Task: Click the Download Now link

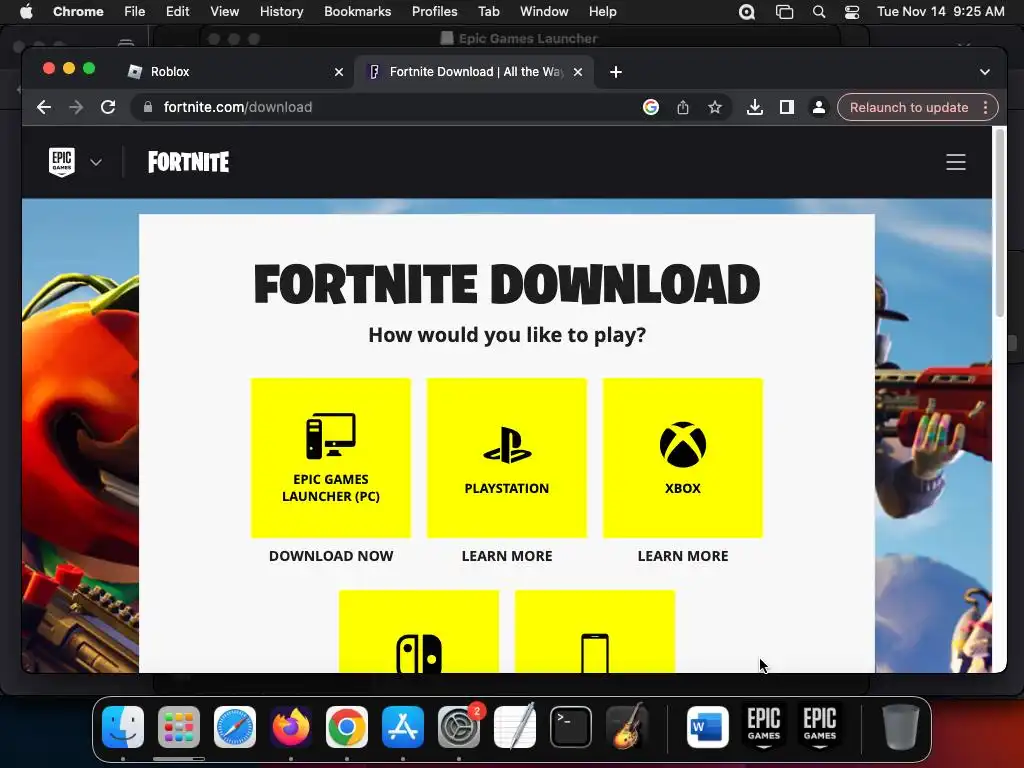Action: tap(331, 556)
